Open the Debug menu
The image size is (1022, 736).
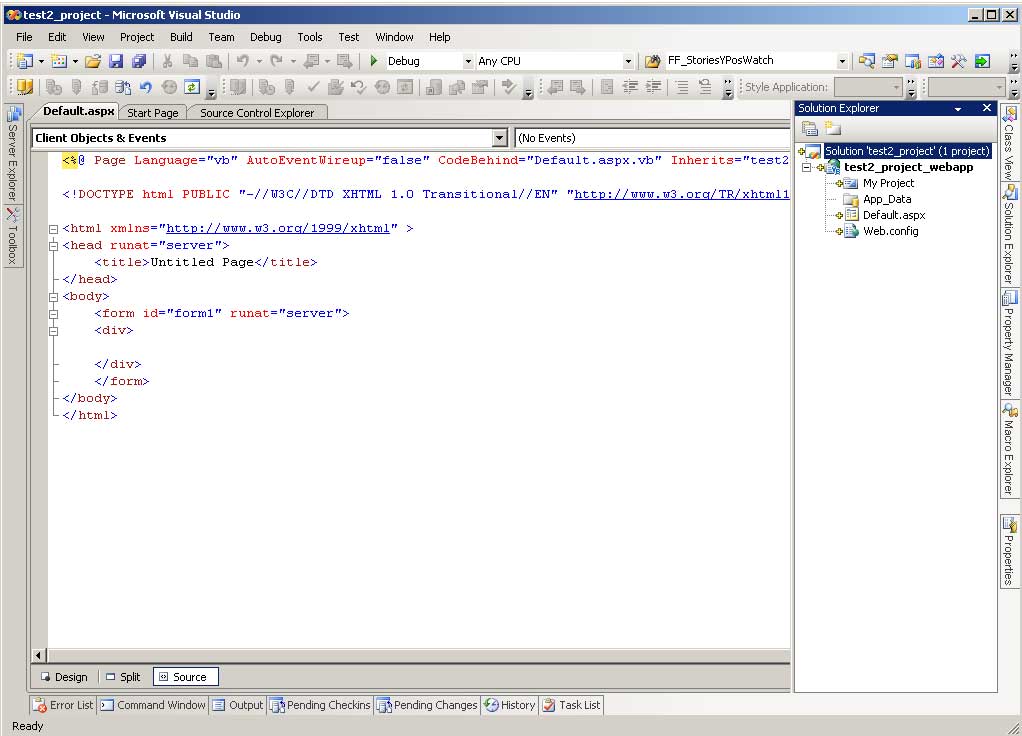[x=266, y=37]
